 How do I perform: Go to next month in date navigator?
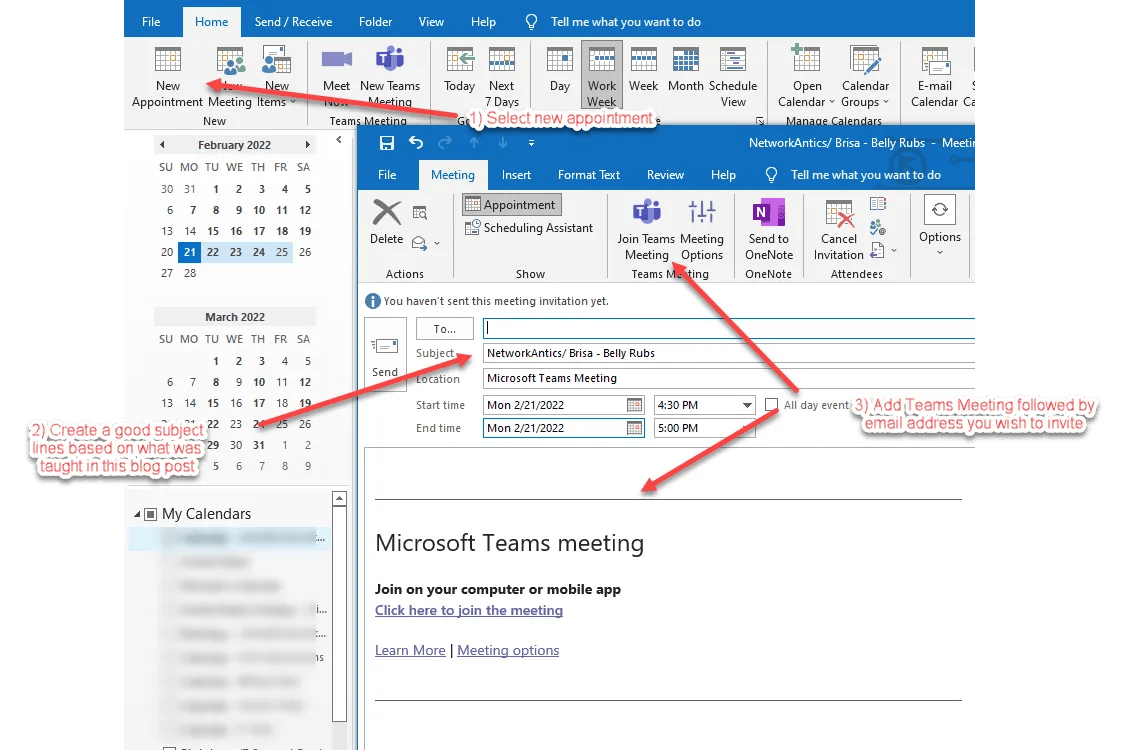(308, 145)
